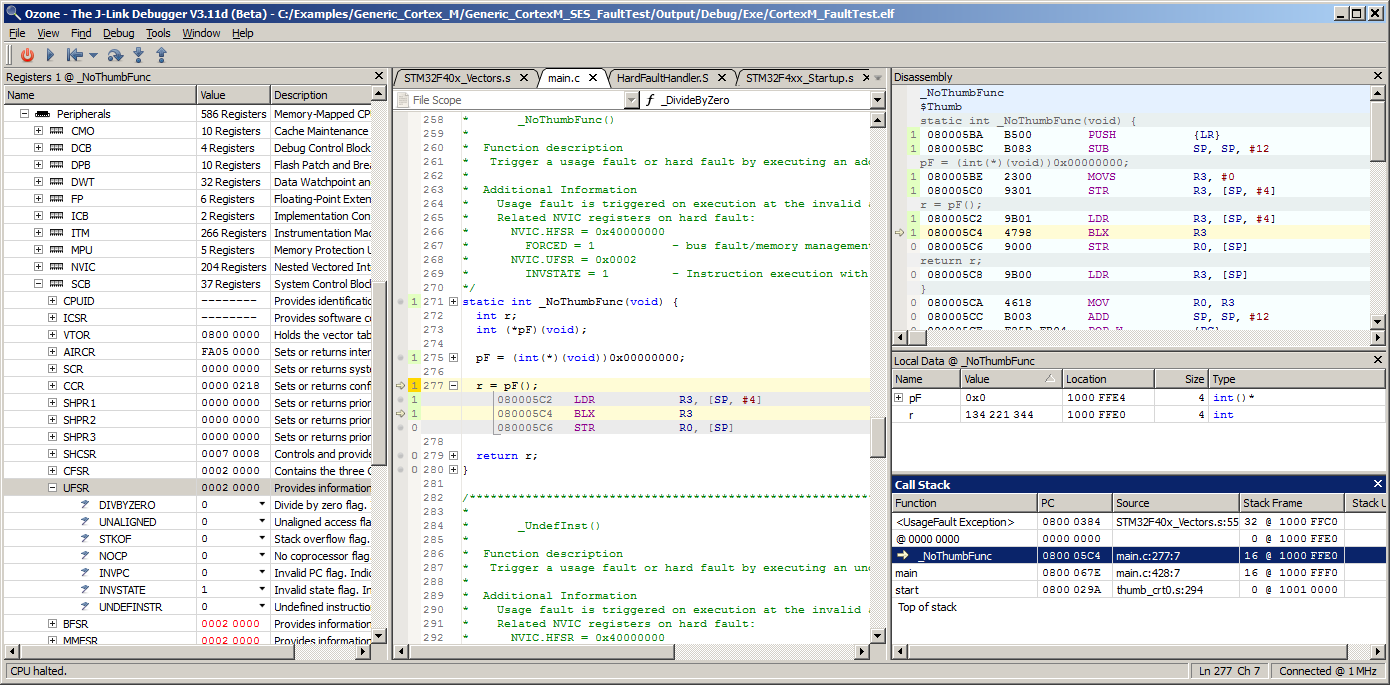Viewport: 1390px width, 685px height.
Task: Open the Debug menu
Action: [x=118, y=33]
